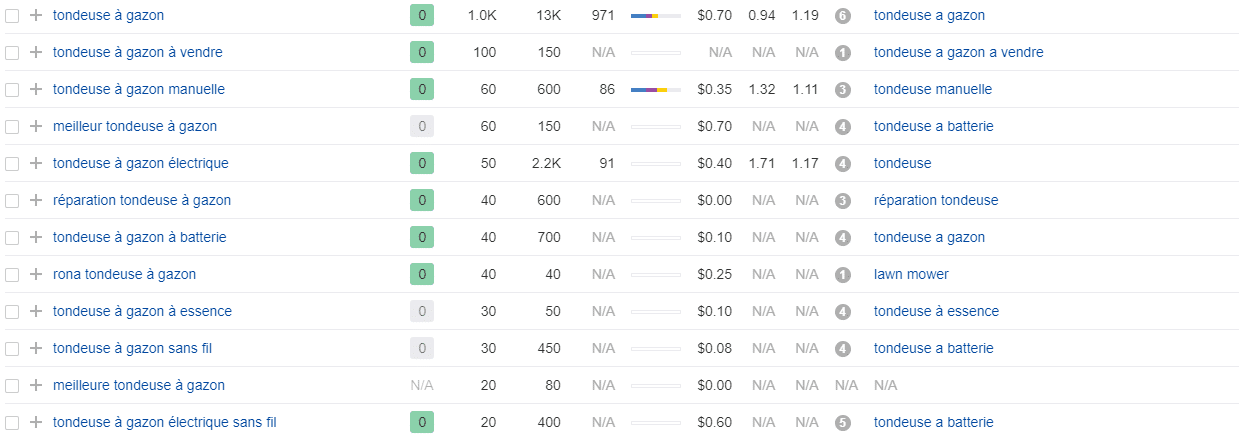Click plus icon for 'meilleure tondeuse à gazon'
This screenshot has width=1239, height=439.
click(x=36, y=385)
